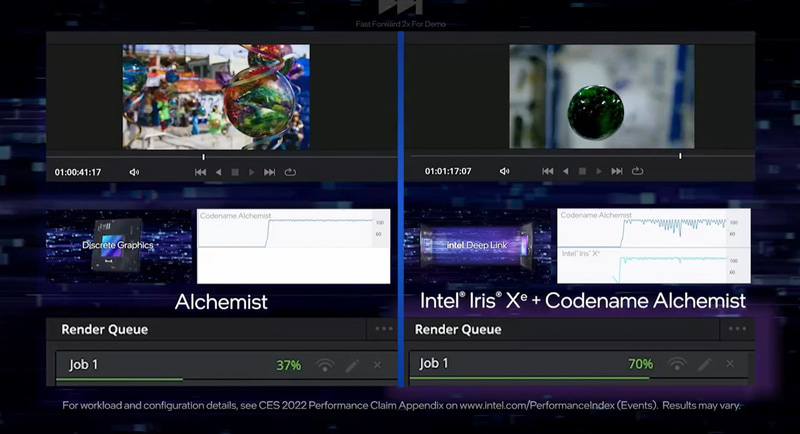Click timecode 01:01:17:07 in right viewer
The image size is (800, 434).
[448, 171]
